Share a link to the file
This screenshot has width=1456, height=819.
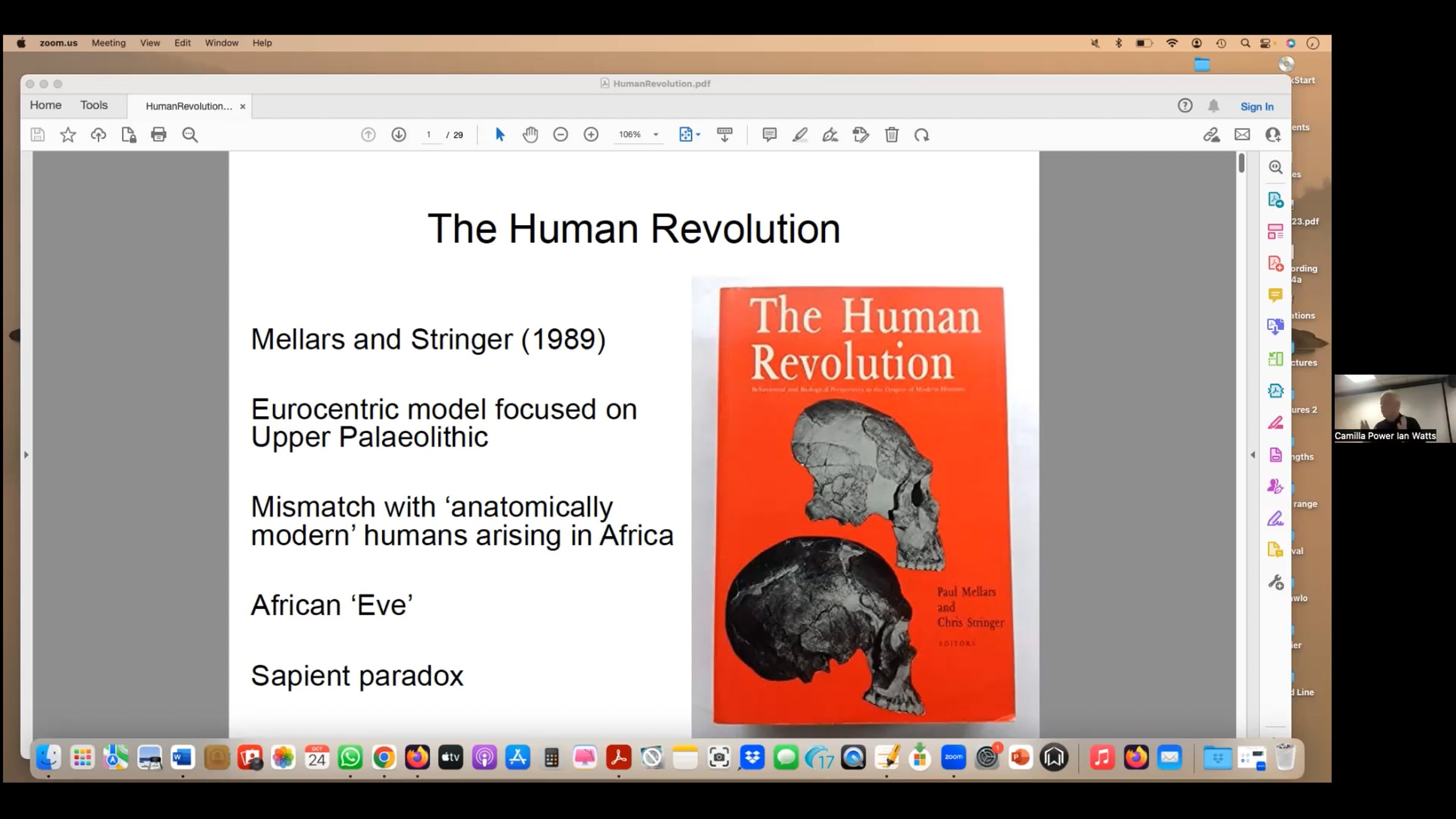[1212, 135]
